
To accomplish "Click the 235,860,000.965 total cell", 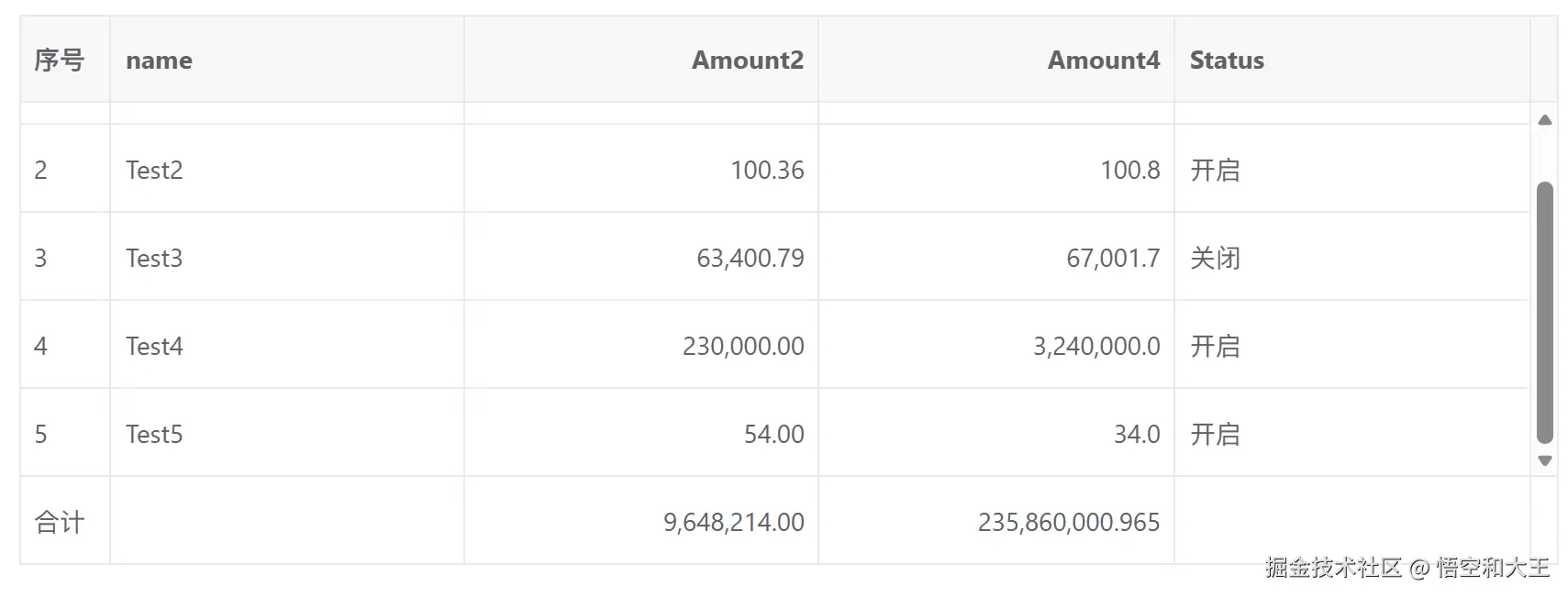I will pos(1068,523).
